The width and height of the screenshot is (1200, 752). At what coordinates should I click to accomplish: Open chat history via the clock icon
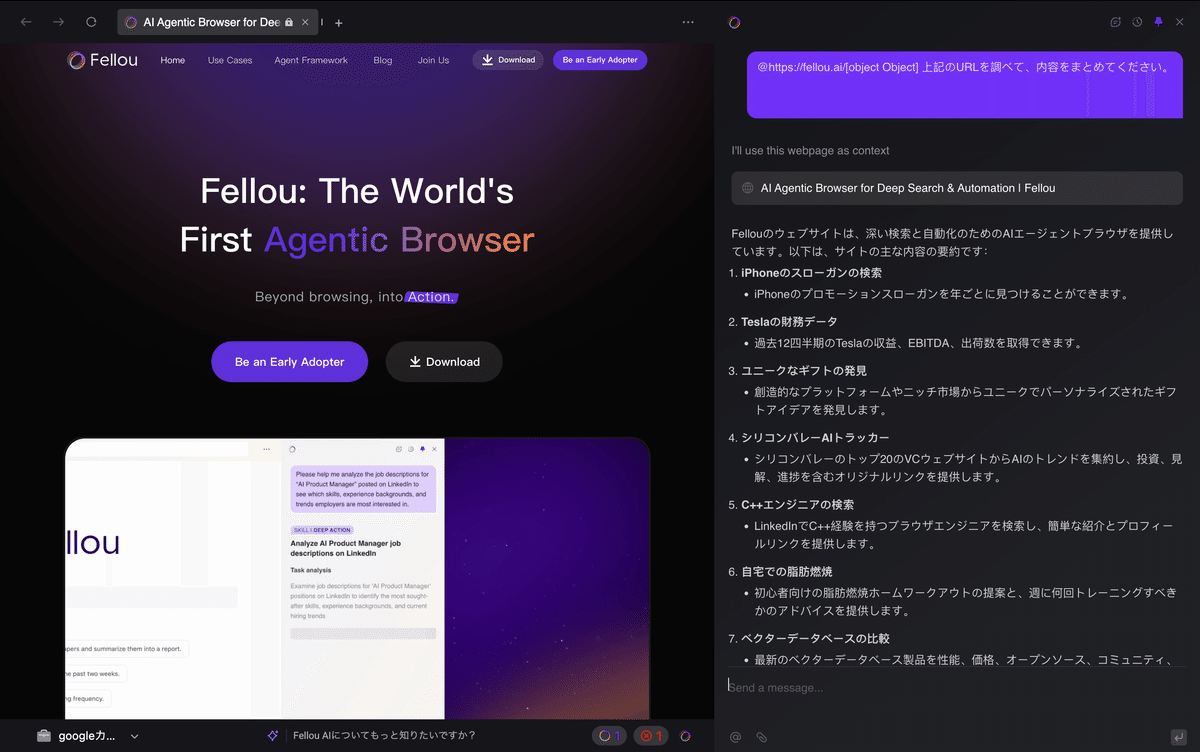pyautogui.click(x=1137, y=22)
